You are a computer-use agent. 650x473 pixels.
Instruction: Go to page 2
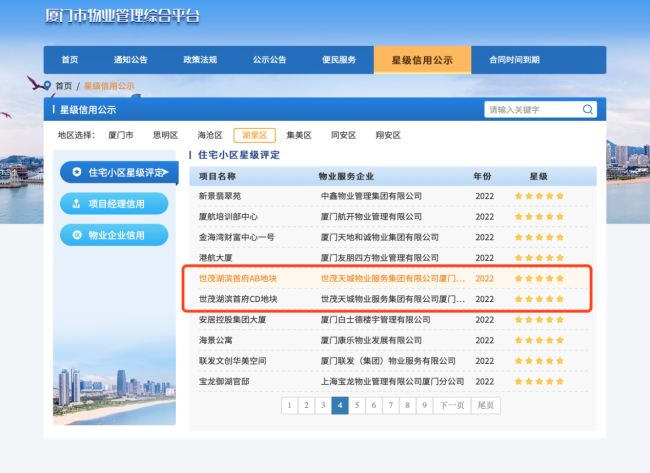tap(306, 405)
